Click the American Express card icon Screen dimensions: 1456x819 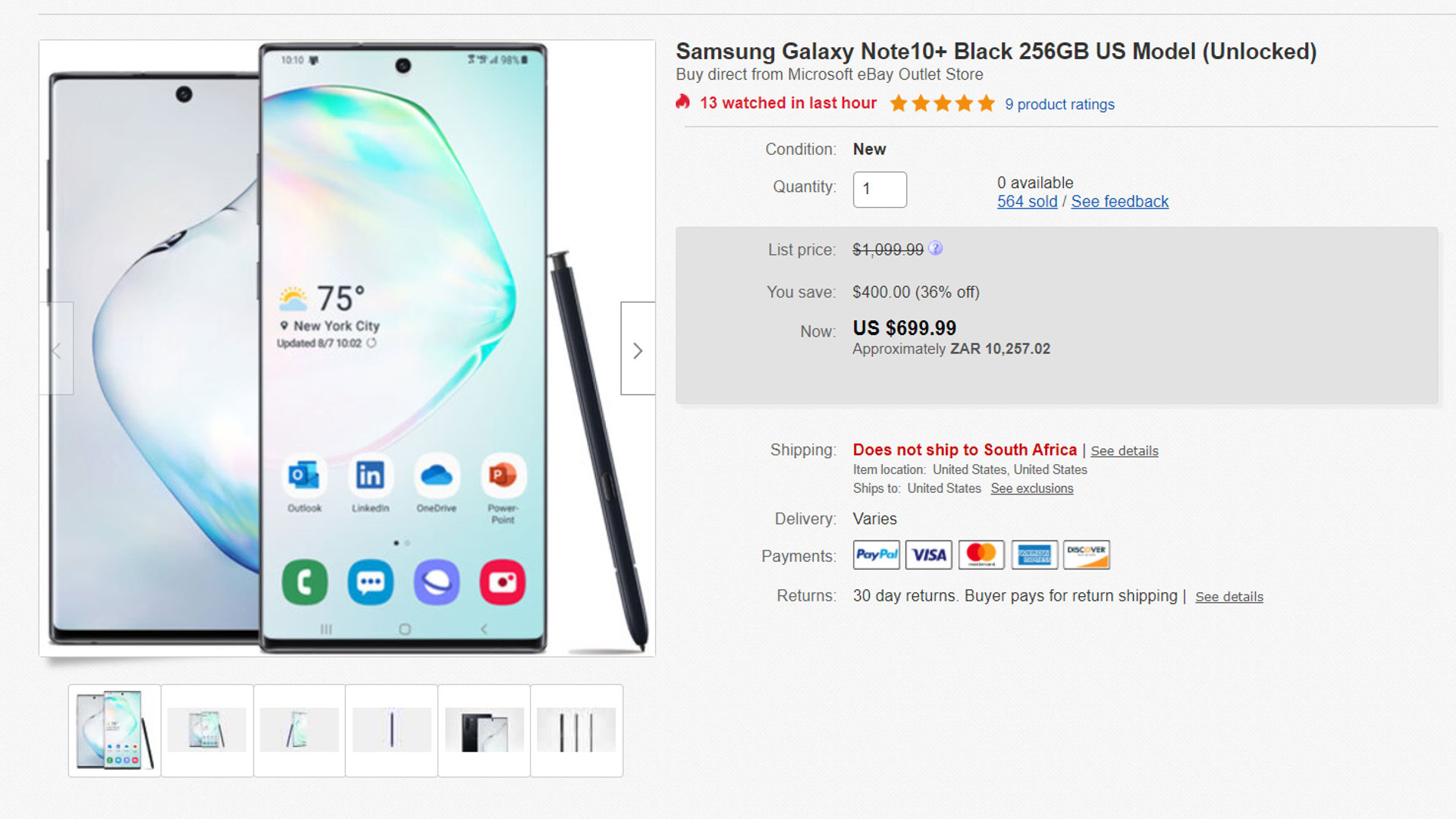click(x=1034, y=555)
